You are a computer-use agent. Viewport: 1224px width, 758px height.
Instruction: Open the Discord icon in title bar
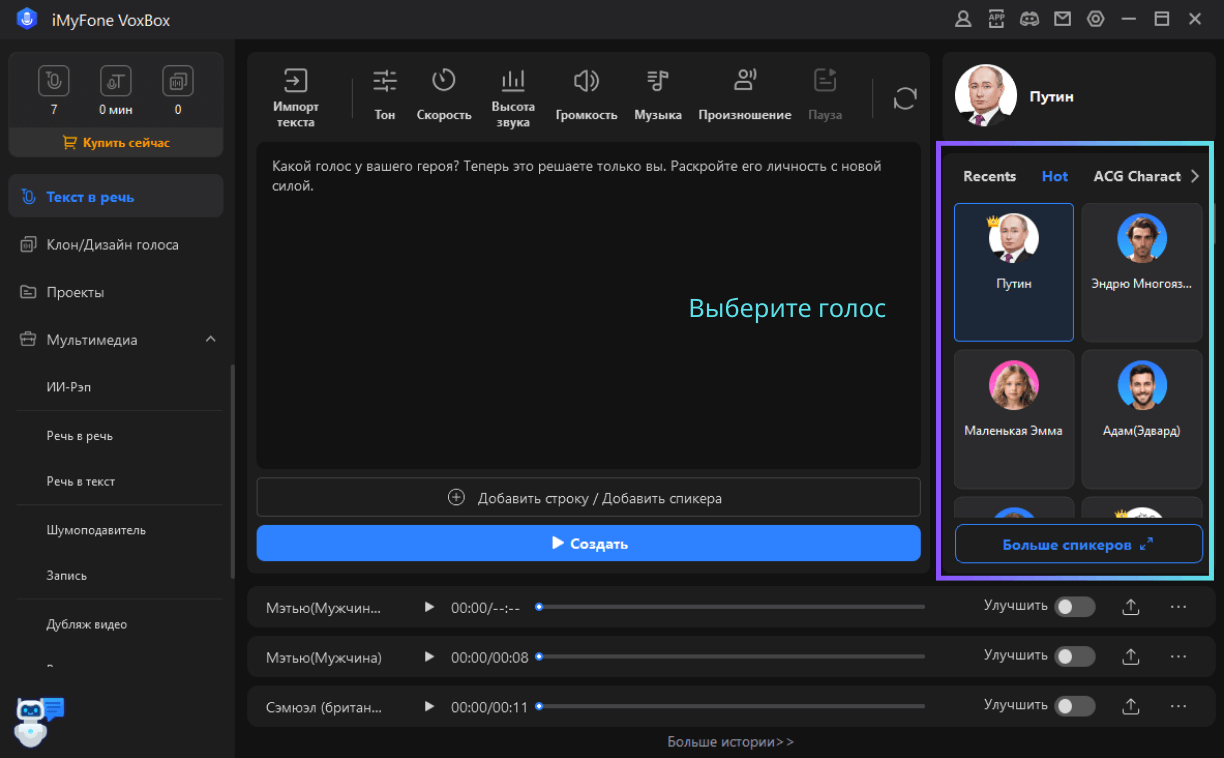point(1029,19)
